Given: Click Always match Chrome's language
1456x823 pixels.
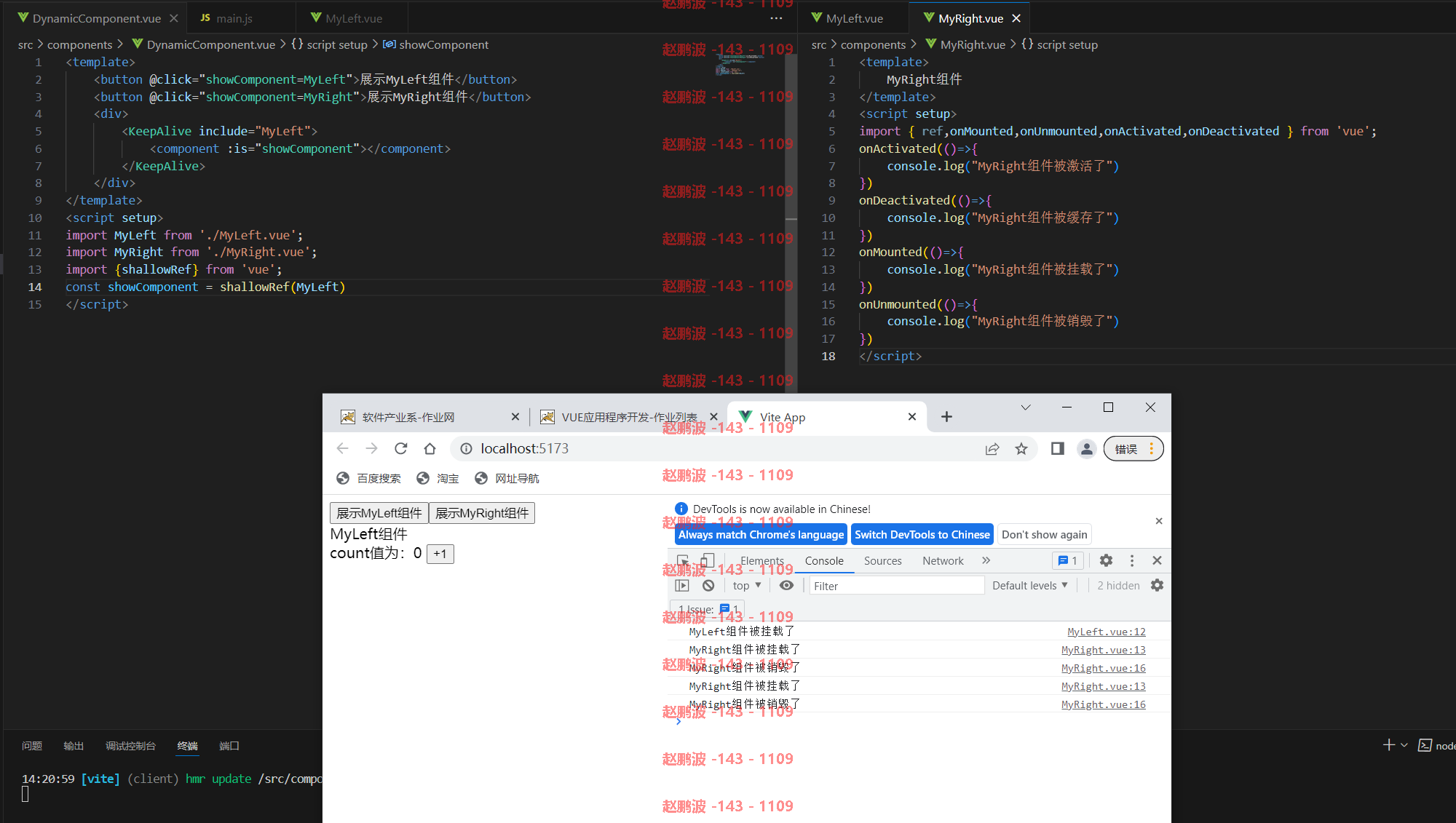Looking at the screenshot, I should click(761, 535).
